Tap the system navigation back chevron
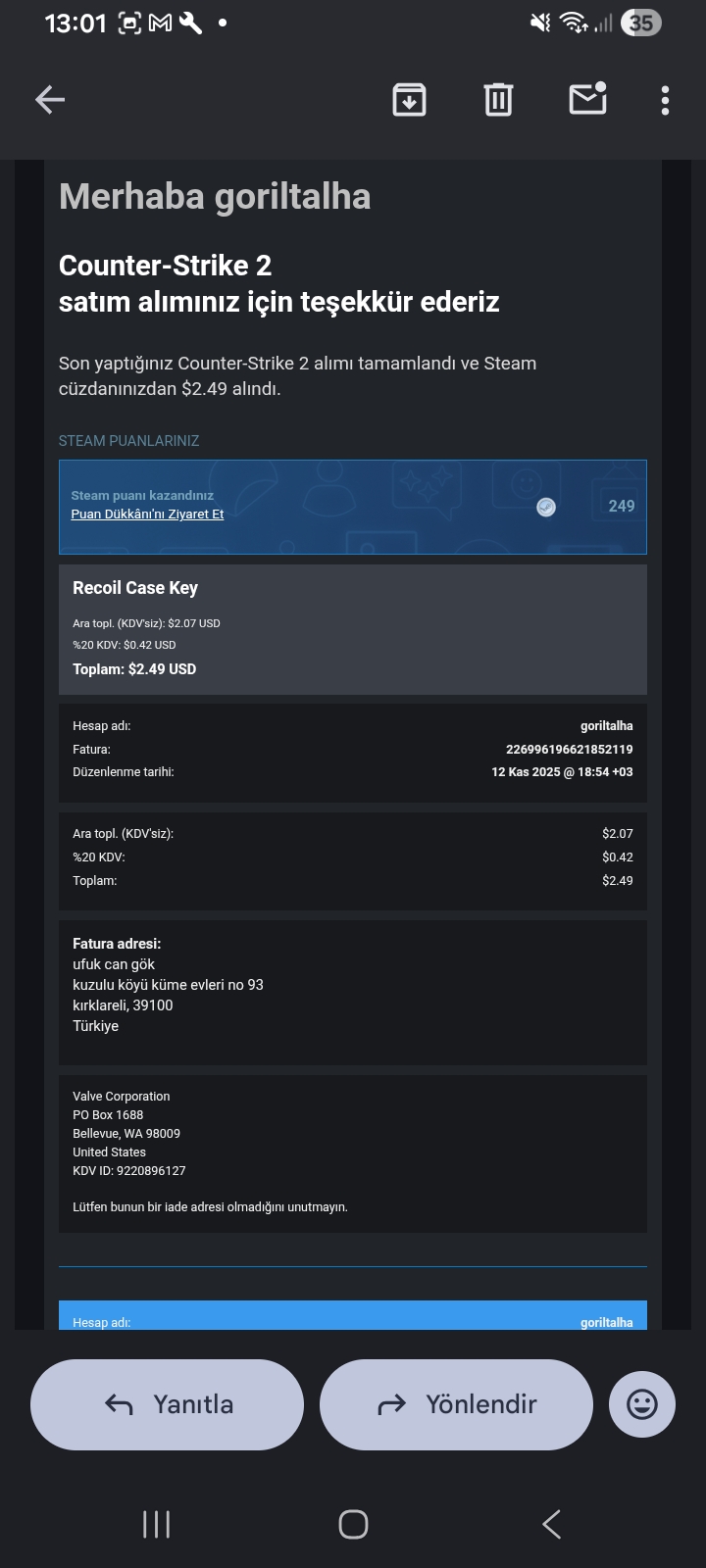 pyautogui.click(x=551, y=1524)
